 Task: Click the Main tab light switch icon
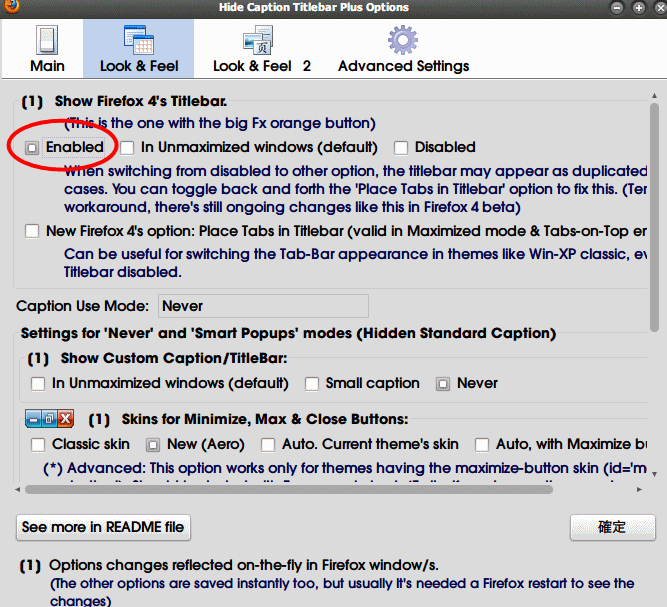pos(46,40)
